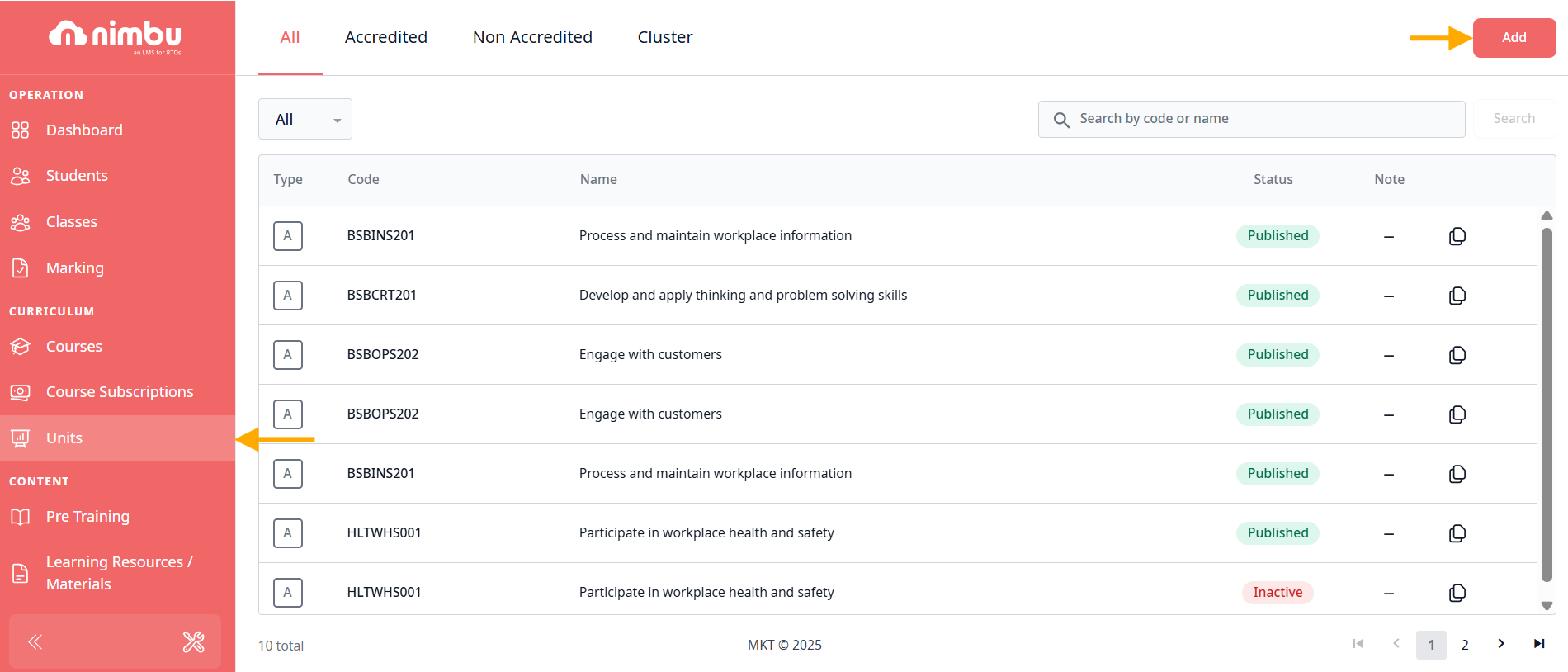Screen dimensions: 1568x672
Task: Jump to last page of units
Action: pyautogui.click(x=1539, y=644)
